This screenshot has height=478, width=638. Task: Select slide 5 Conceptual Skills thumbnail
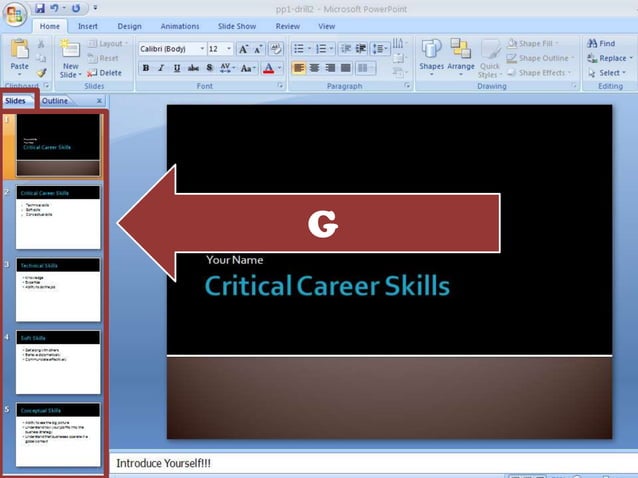point(58,434)
